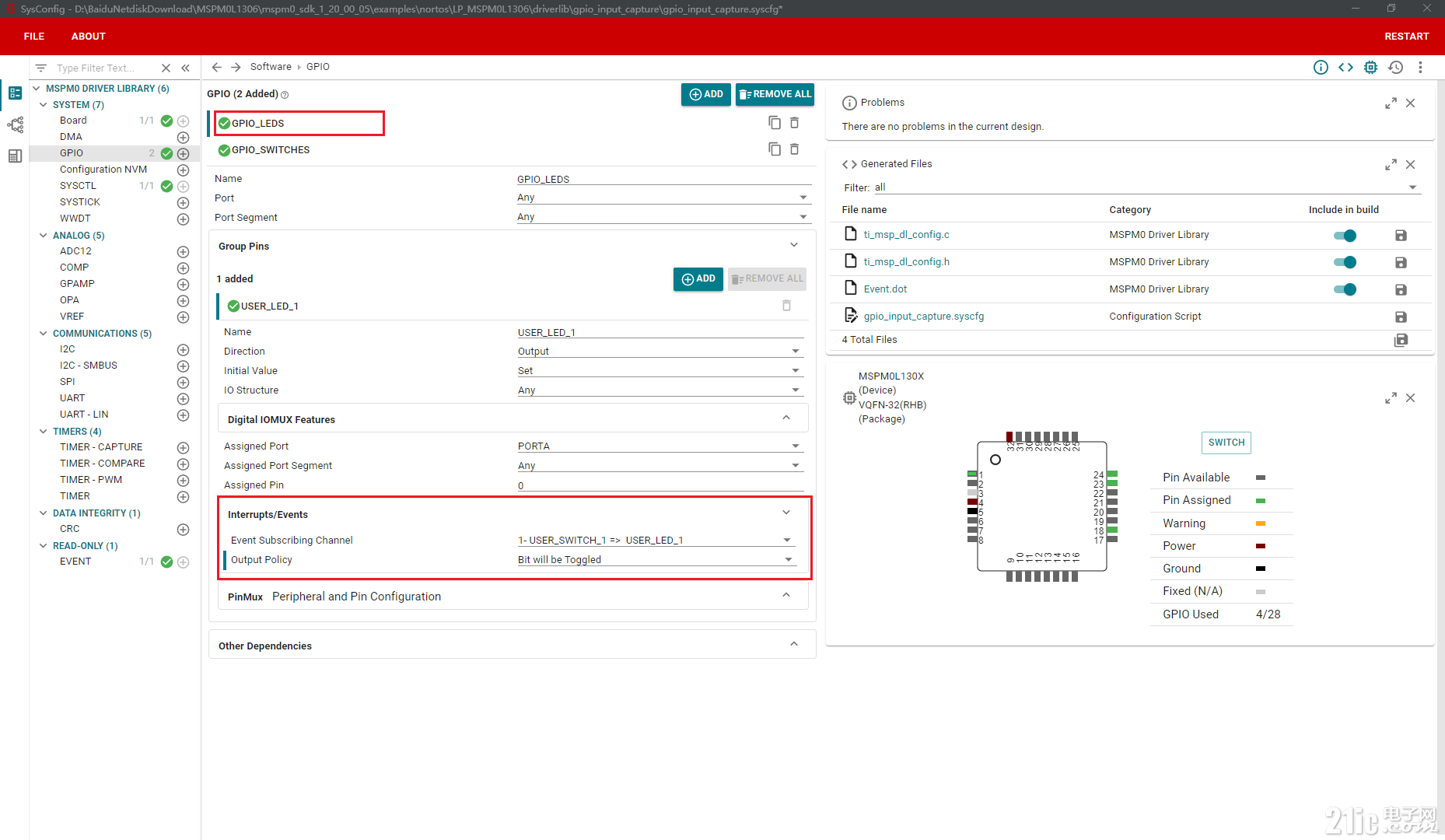Open the Initial Value dropdown
Image resolution: width=1445 pixels, height=840 pixels.
660,371
